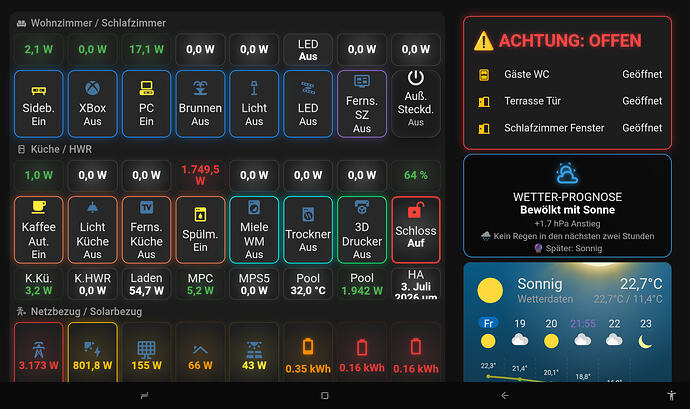Toggle the PC Ein switch tile
Viewport: 690px width, 409px height.
[x=147, y=104]
